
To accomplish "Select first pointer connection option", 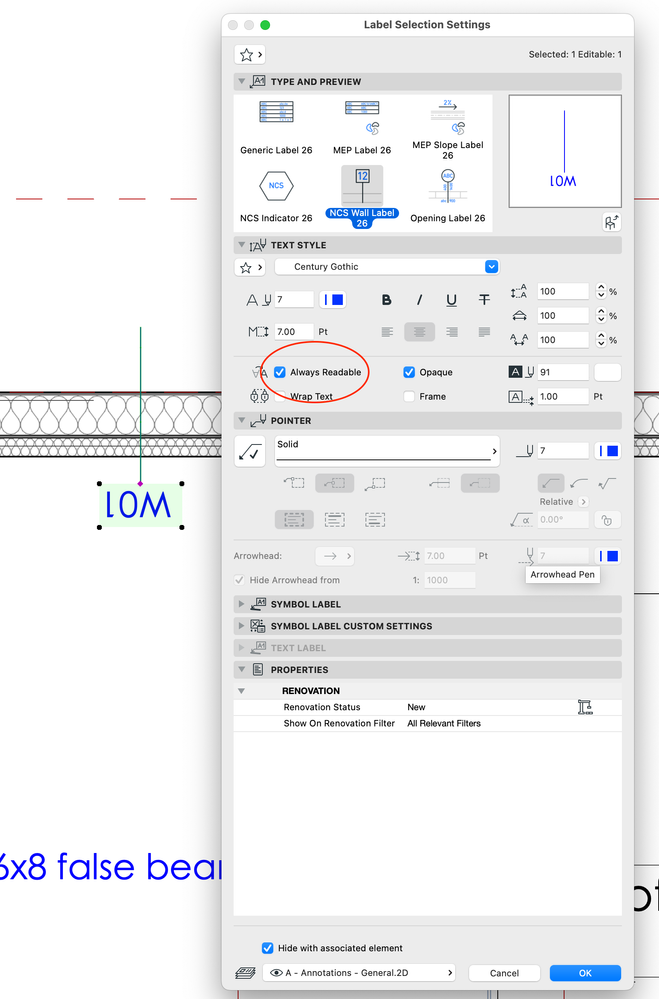I will 294,484.
